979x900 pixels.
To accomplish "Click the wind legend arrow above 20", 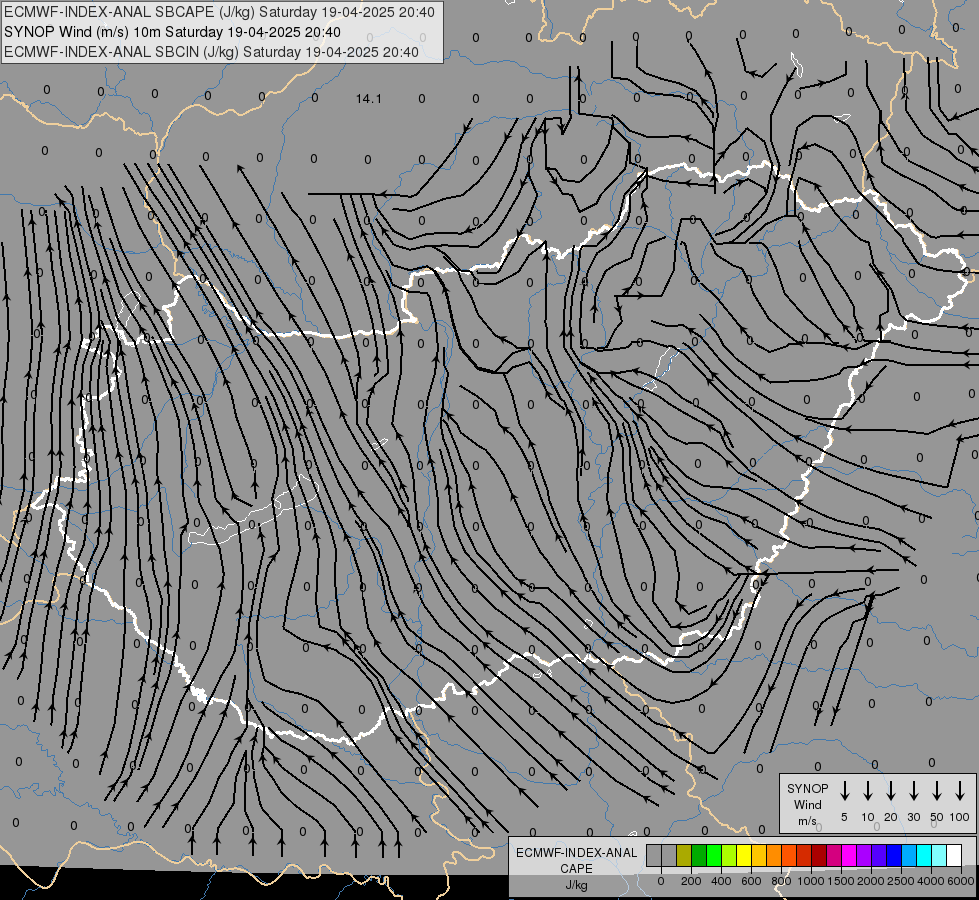I will [891, 791].
